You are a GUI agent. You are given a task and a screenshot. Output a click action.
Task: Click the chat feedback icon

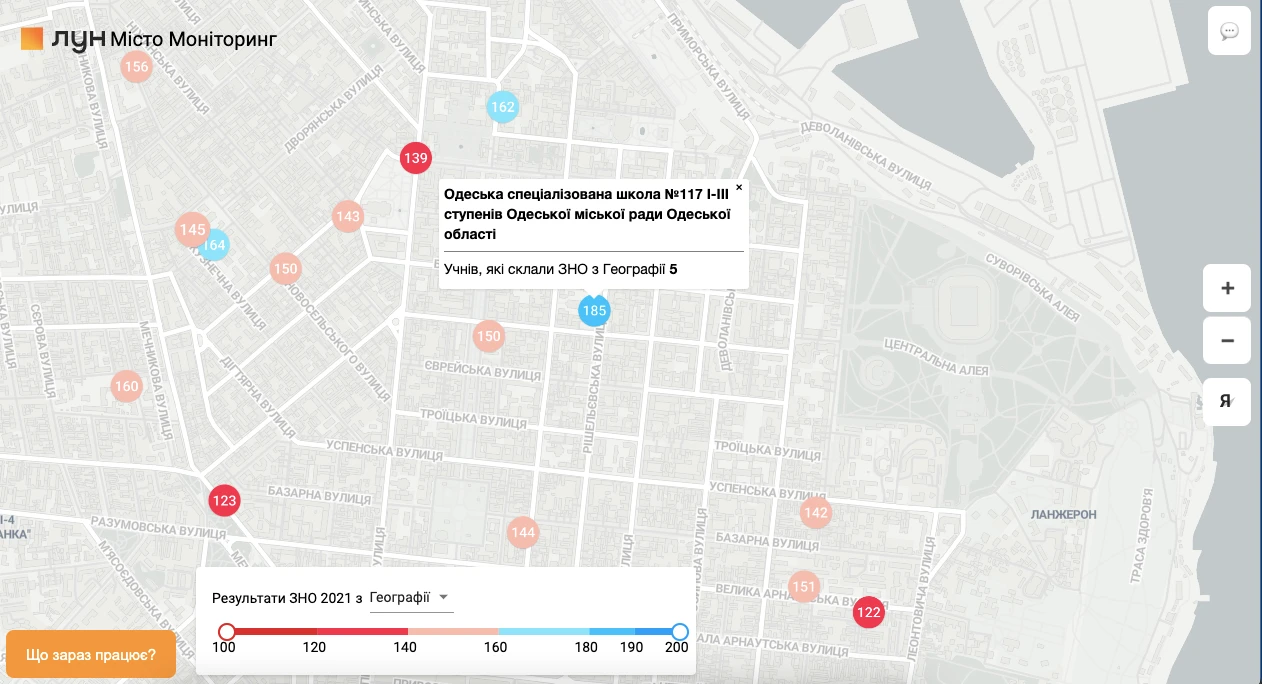[1229, 31]
